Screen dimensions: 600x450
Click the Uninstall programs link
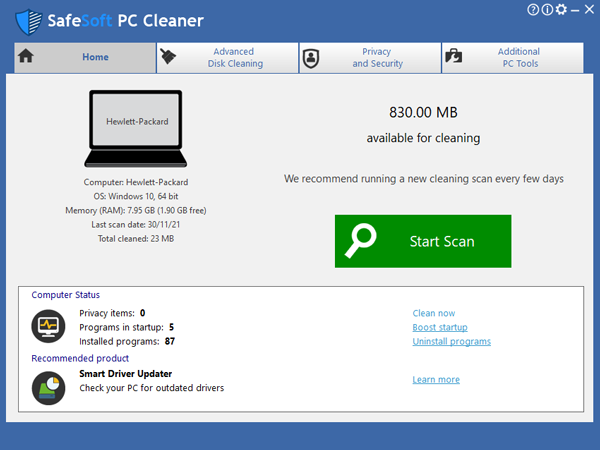point(452,341)
